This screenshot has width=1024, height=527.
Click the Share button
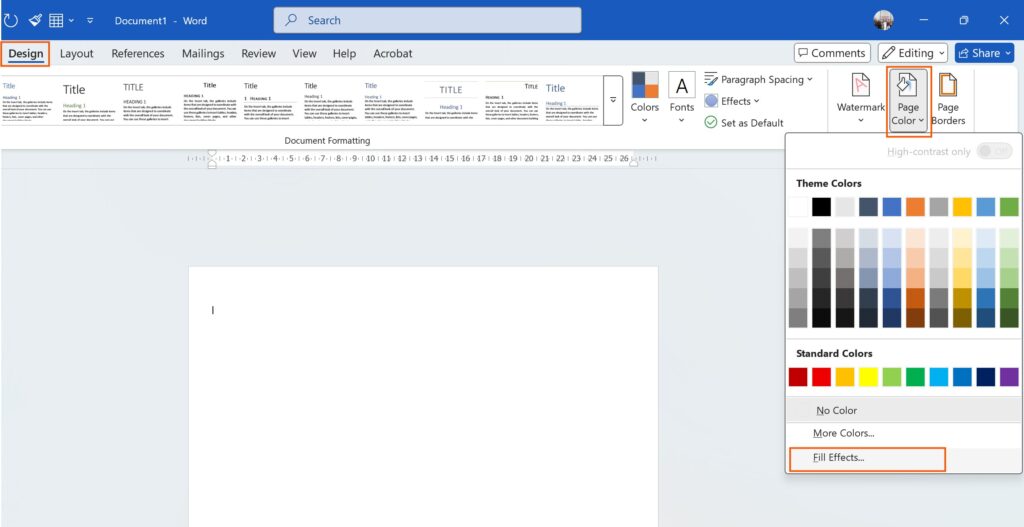984,53
